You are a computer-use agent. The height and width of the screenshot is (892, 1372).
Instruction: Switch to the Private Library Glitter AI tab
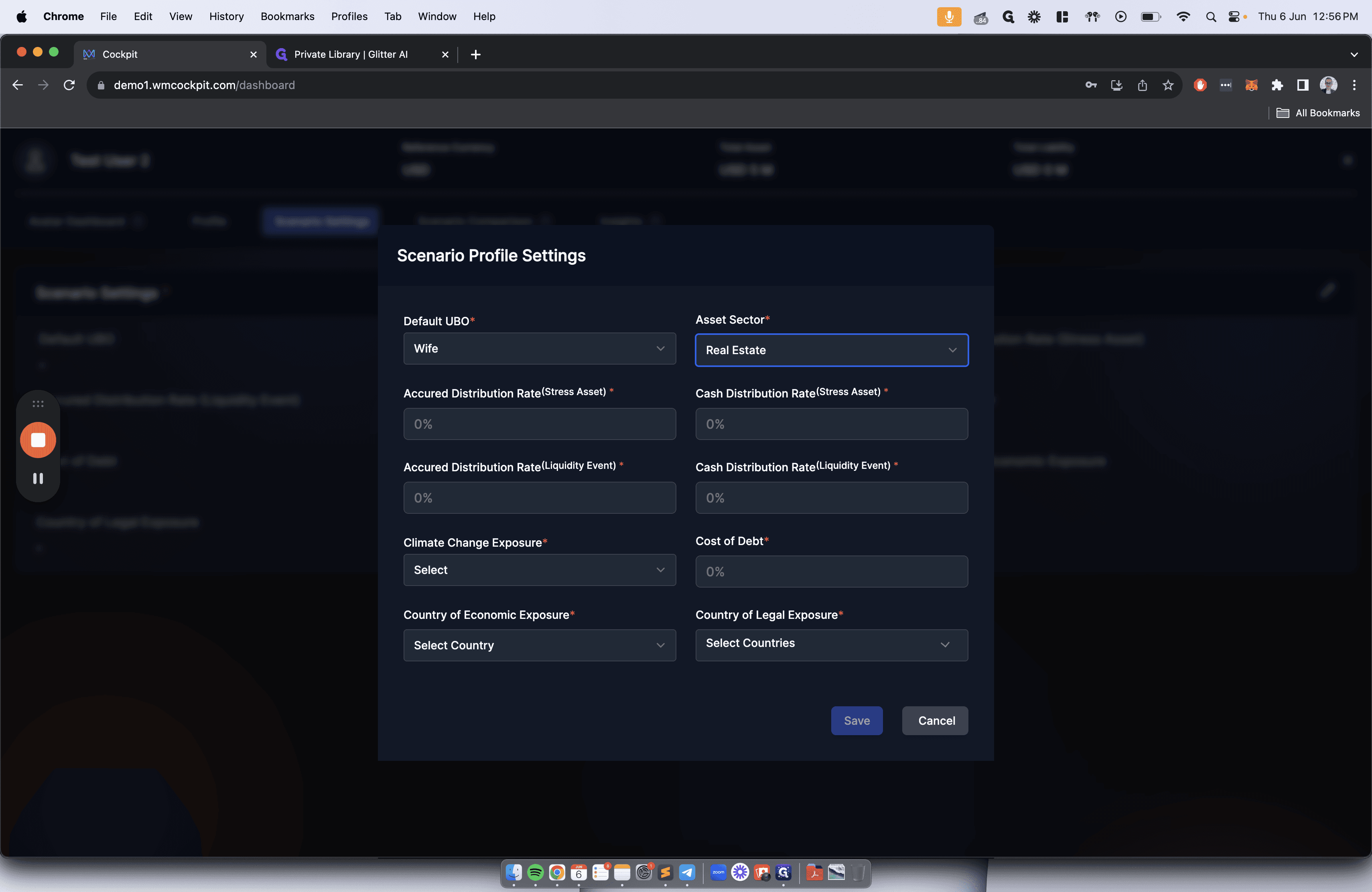tap(362, 54)
